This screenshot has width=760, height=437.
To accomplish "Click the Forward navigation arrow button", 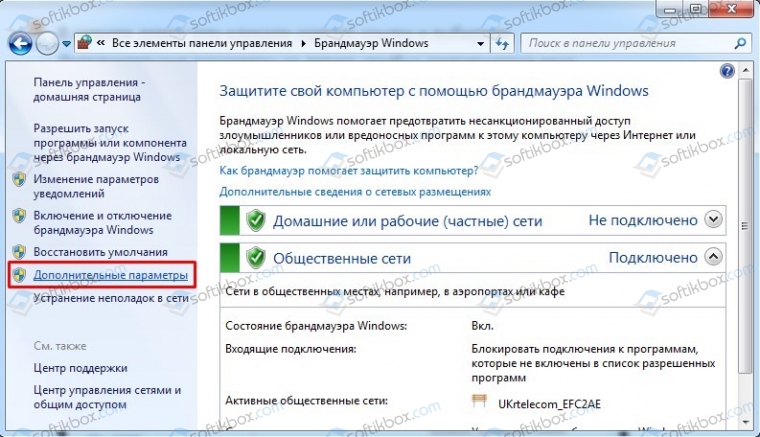I will [47, 44].
